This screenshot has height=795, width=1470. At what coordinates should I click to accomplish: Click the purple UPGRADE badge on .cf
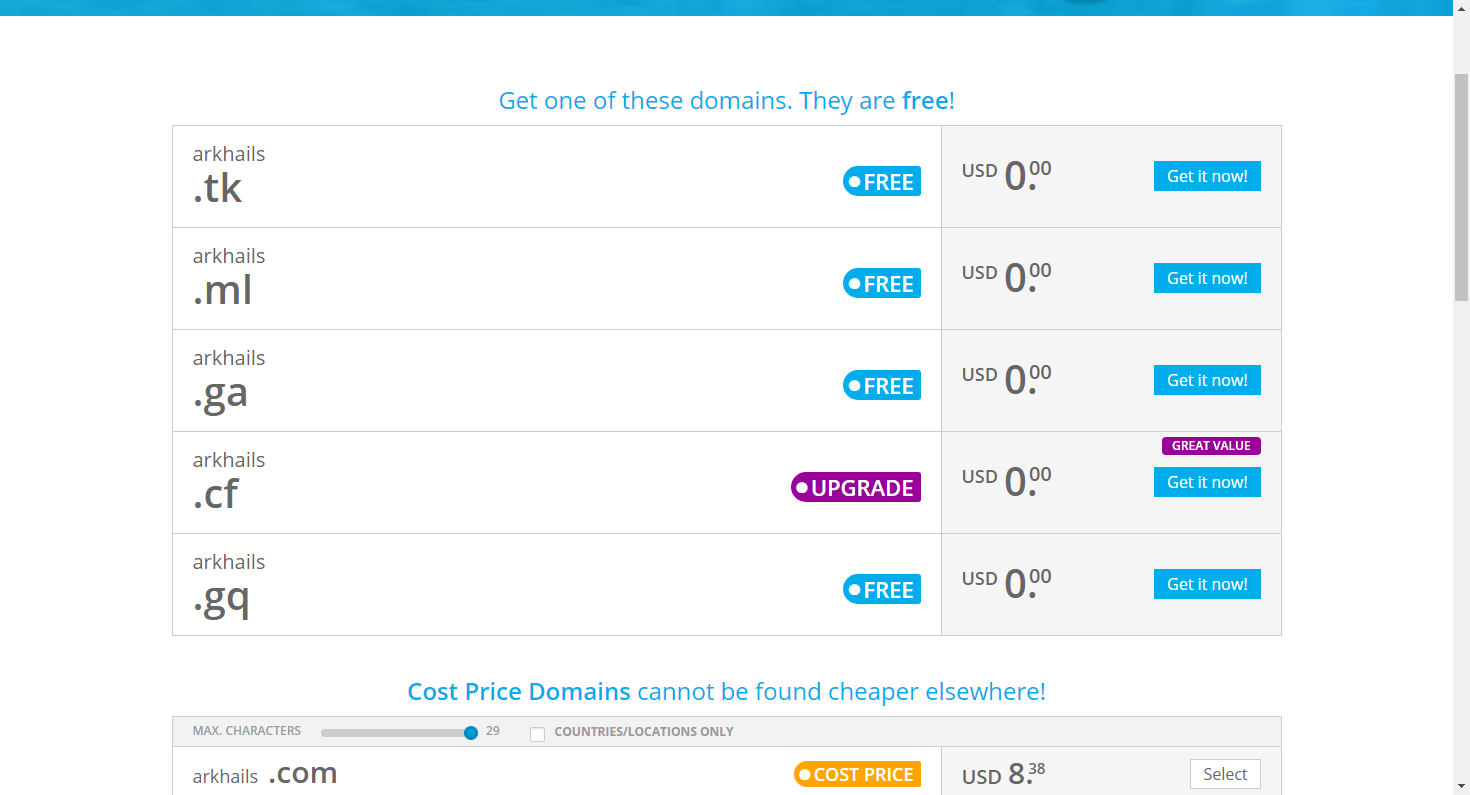point(856,488)
